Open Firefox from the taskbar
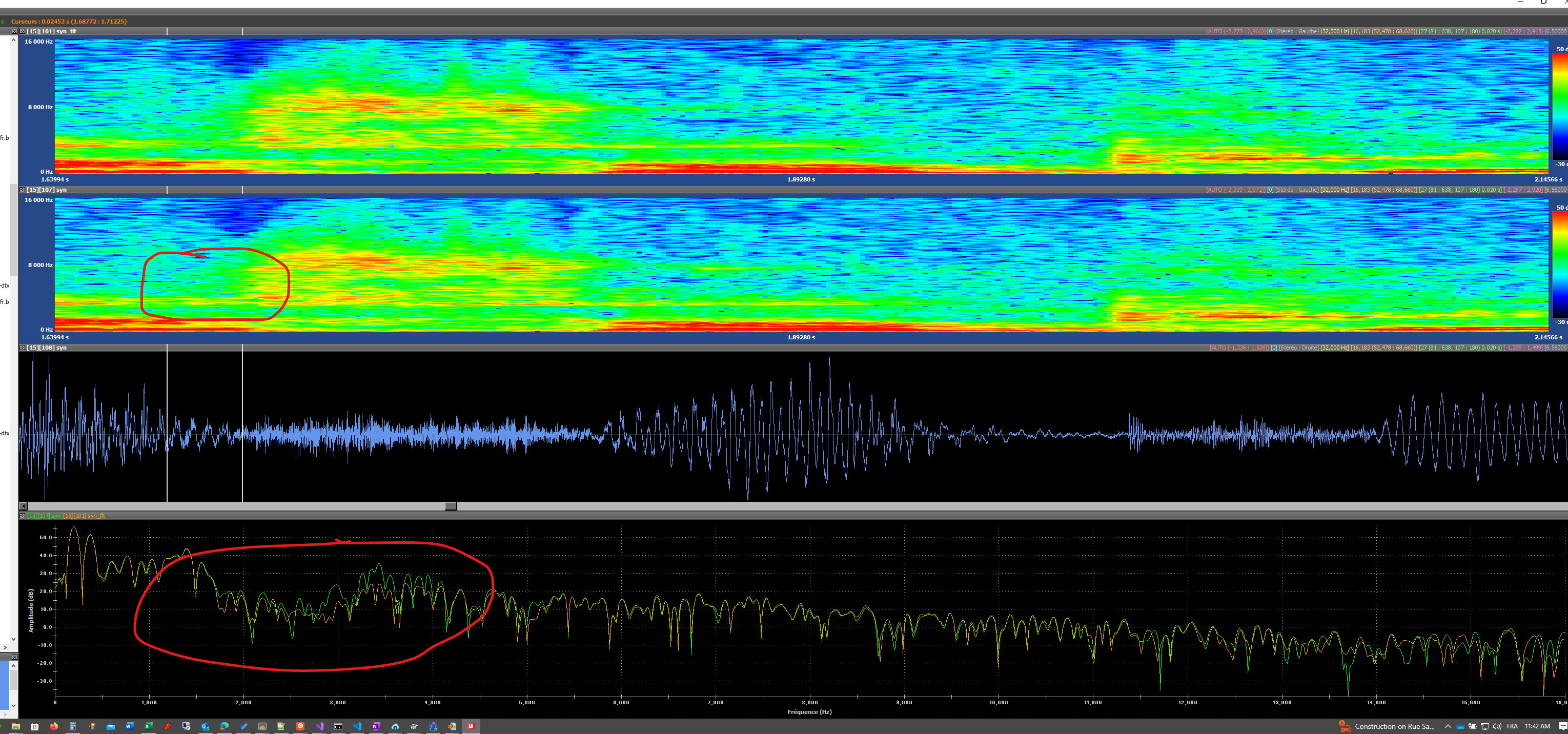The width and height of the screenshot is (1568, 734). click(x=53, y=726)
